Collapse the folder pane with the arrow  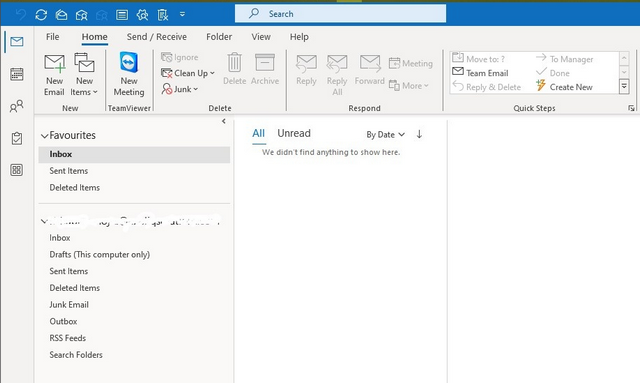(224, 121)
